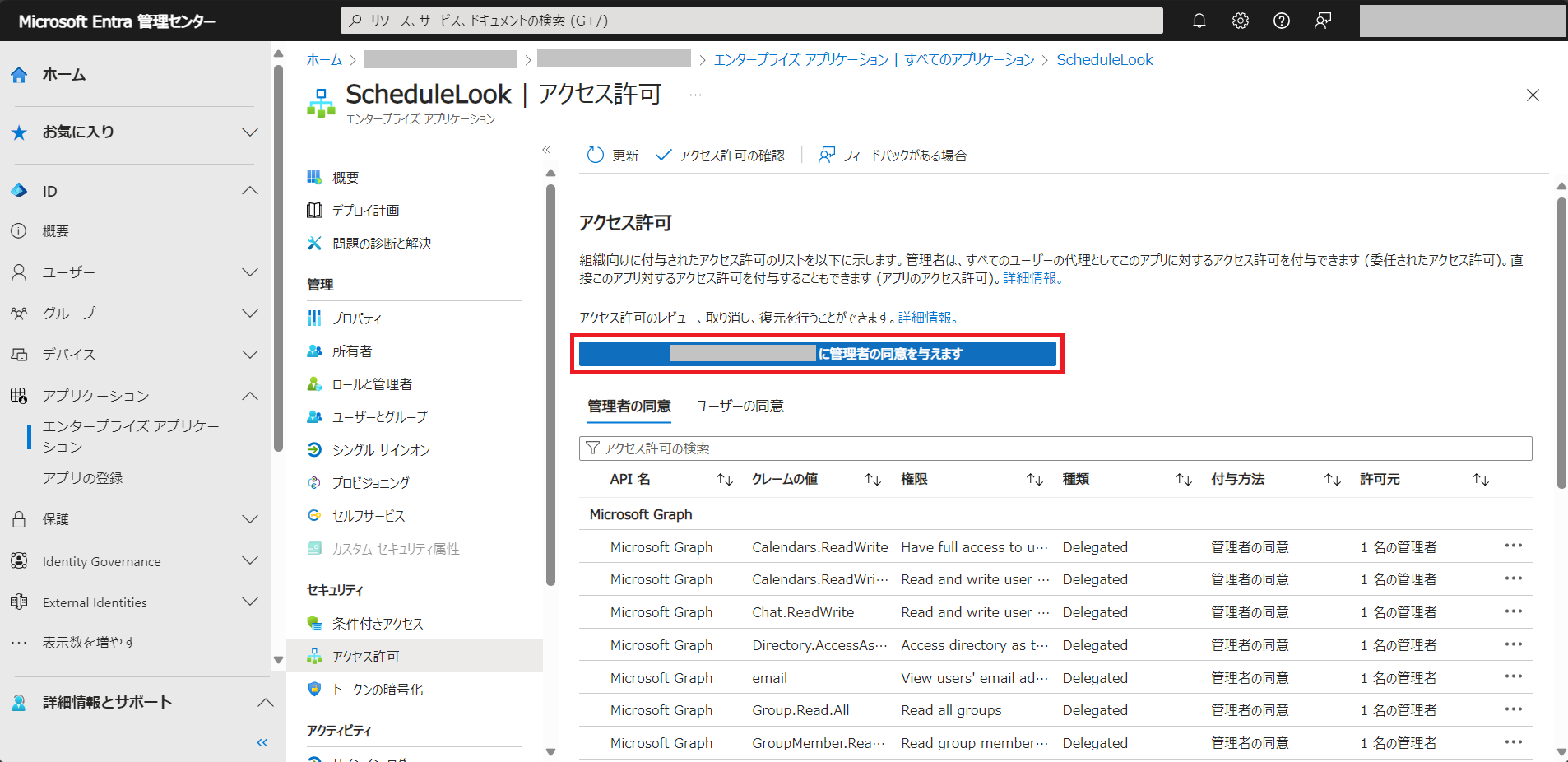The height and width of the screenshot is (762, 1568).
Task: Click 表示数を増やす in sidebar
Action: tap(89, 643)
